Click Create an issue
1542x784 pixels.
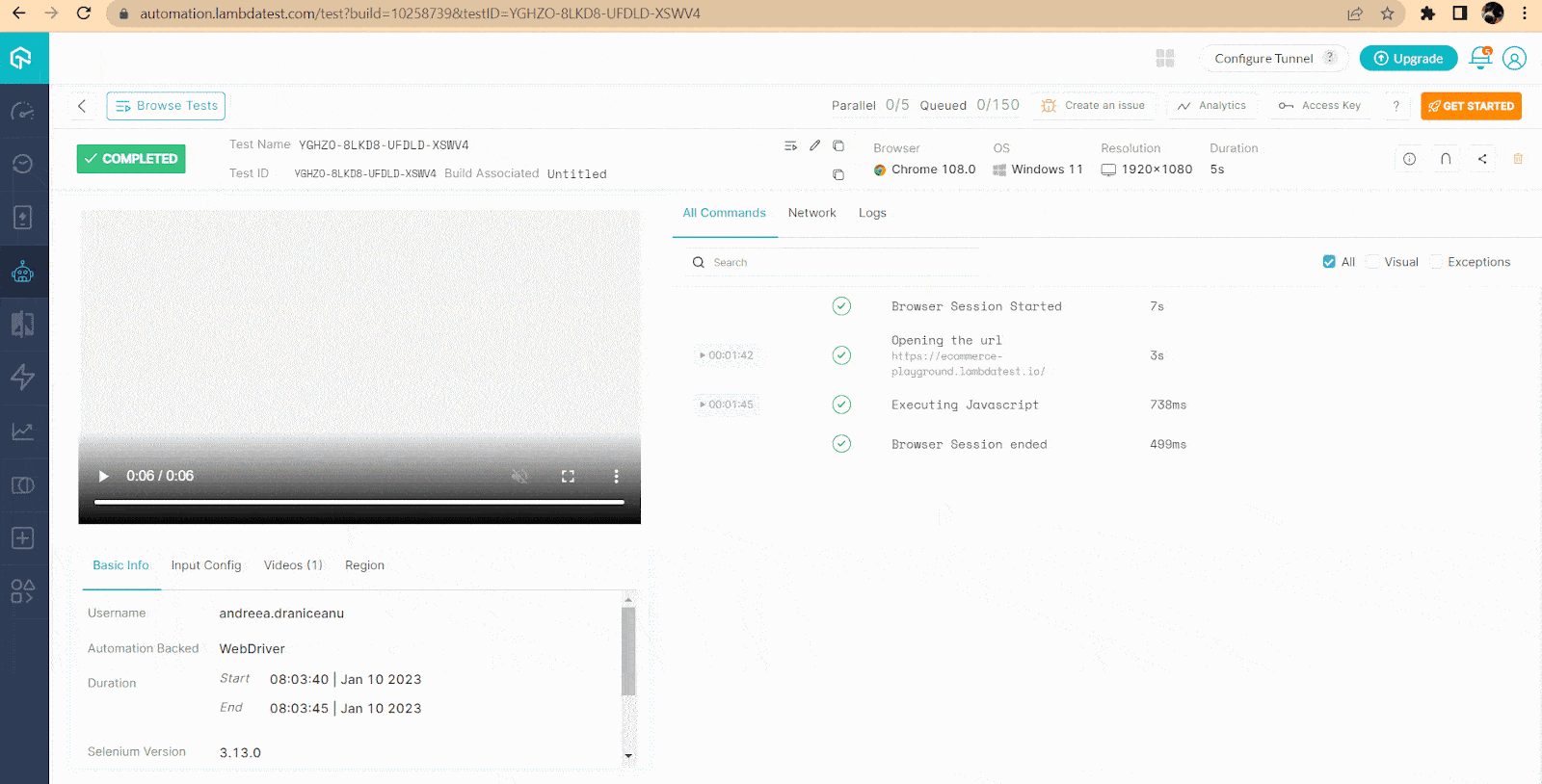(x=1094, y=106)
